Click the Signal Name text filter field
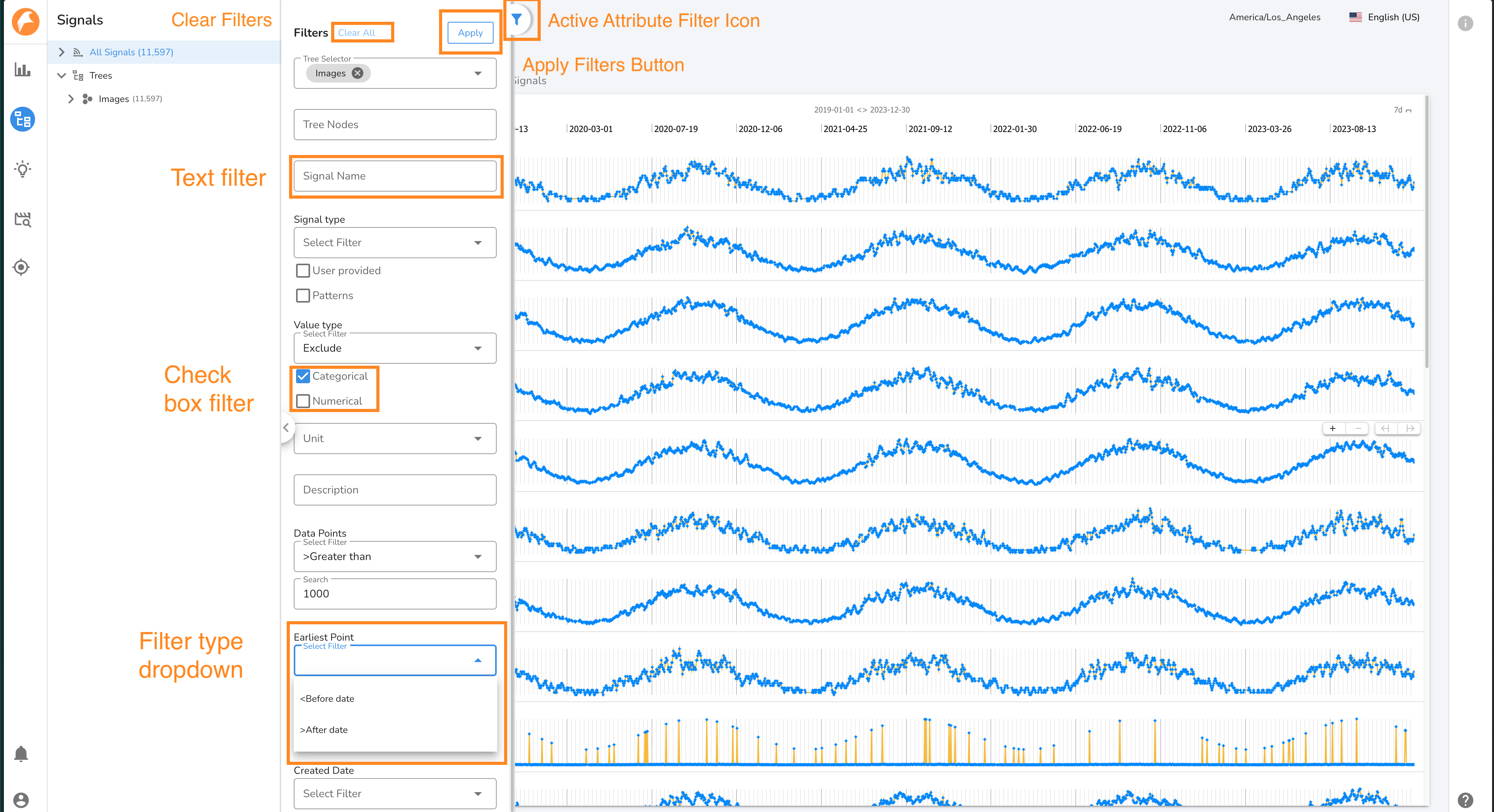 [395, 176]
